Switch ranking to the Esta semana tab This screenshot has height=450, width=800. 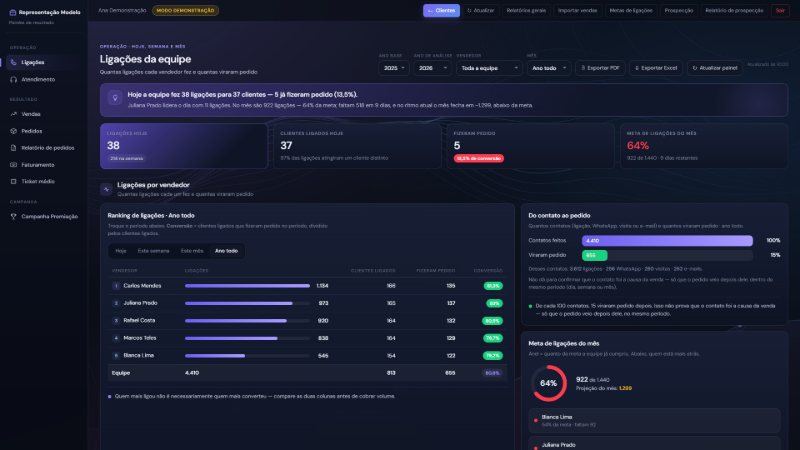[153, 251]
